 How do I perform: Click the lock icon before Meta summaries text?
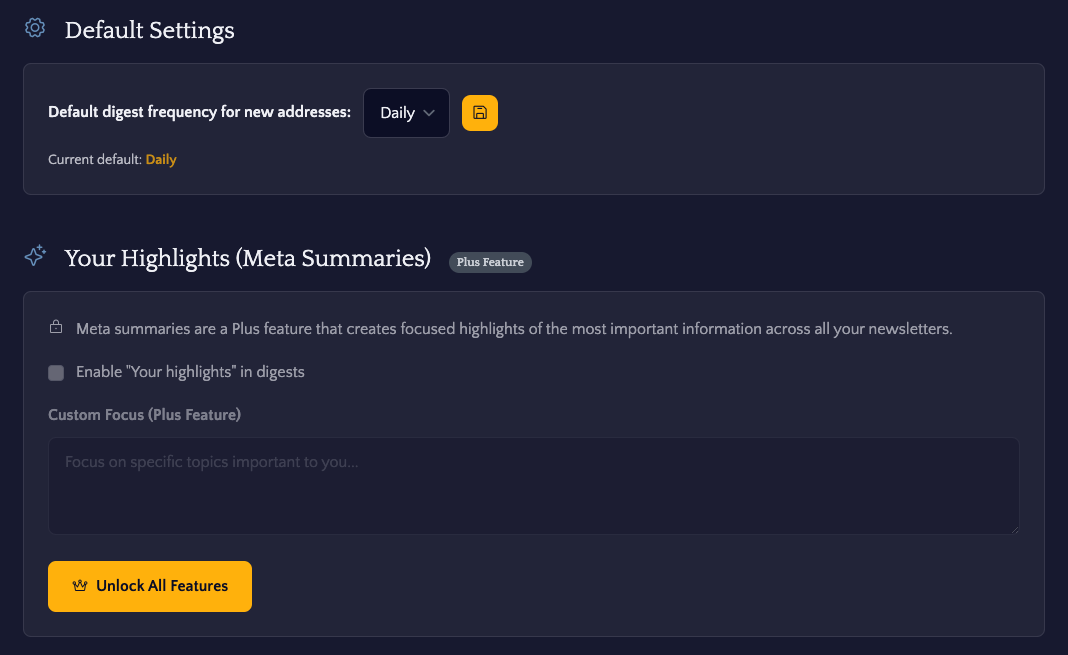click(x=56, y=327)
